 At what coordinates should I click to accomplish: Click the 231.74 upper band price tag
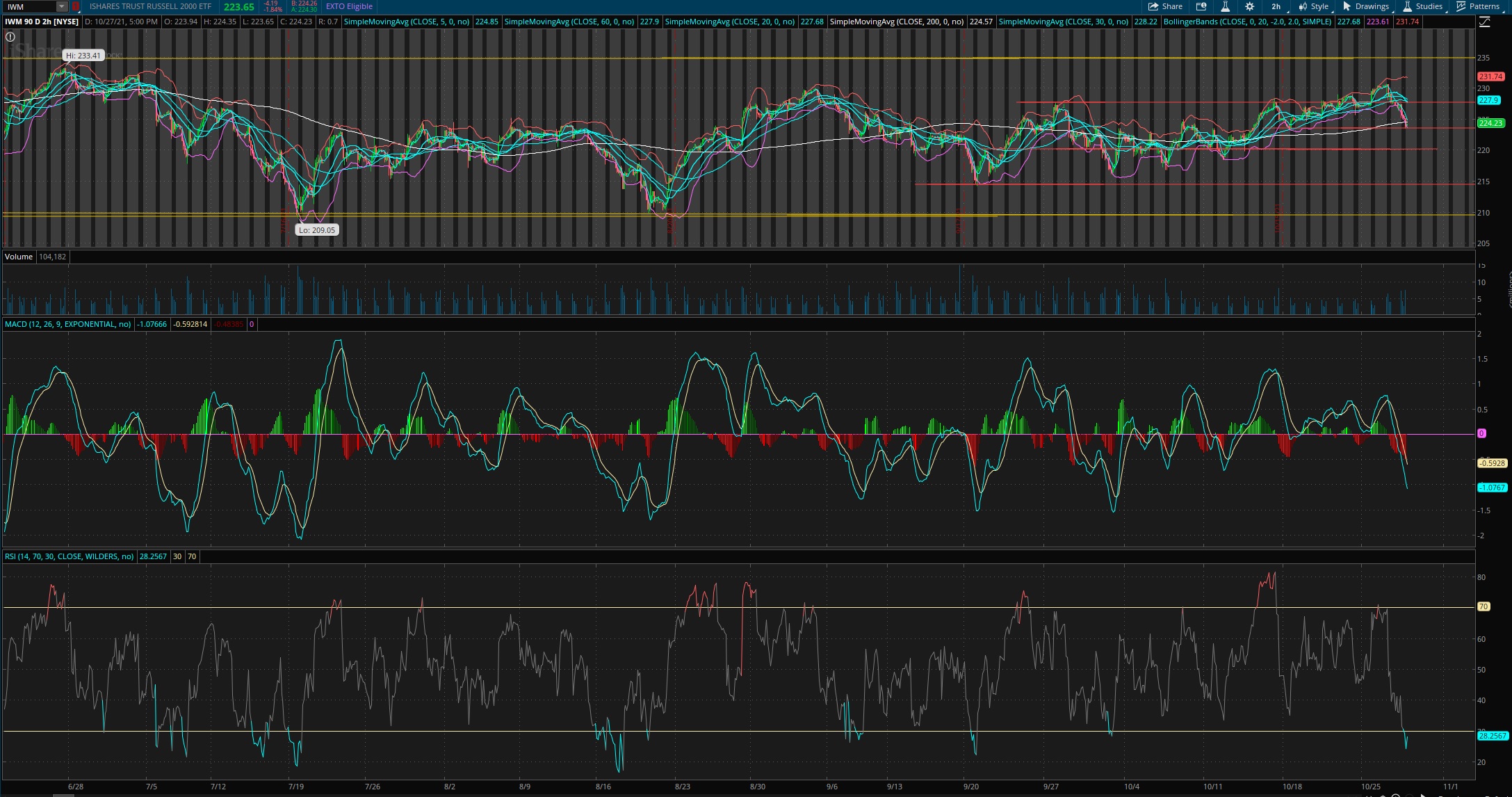[x=1490, y=77]
